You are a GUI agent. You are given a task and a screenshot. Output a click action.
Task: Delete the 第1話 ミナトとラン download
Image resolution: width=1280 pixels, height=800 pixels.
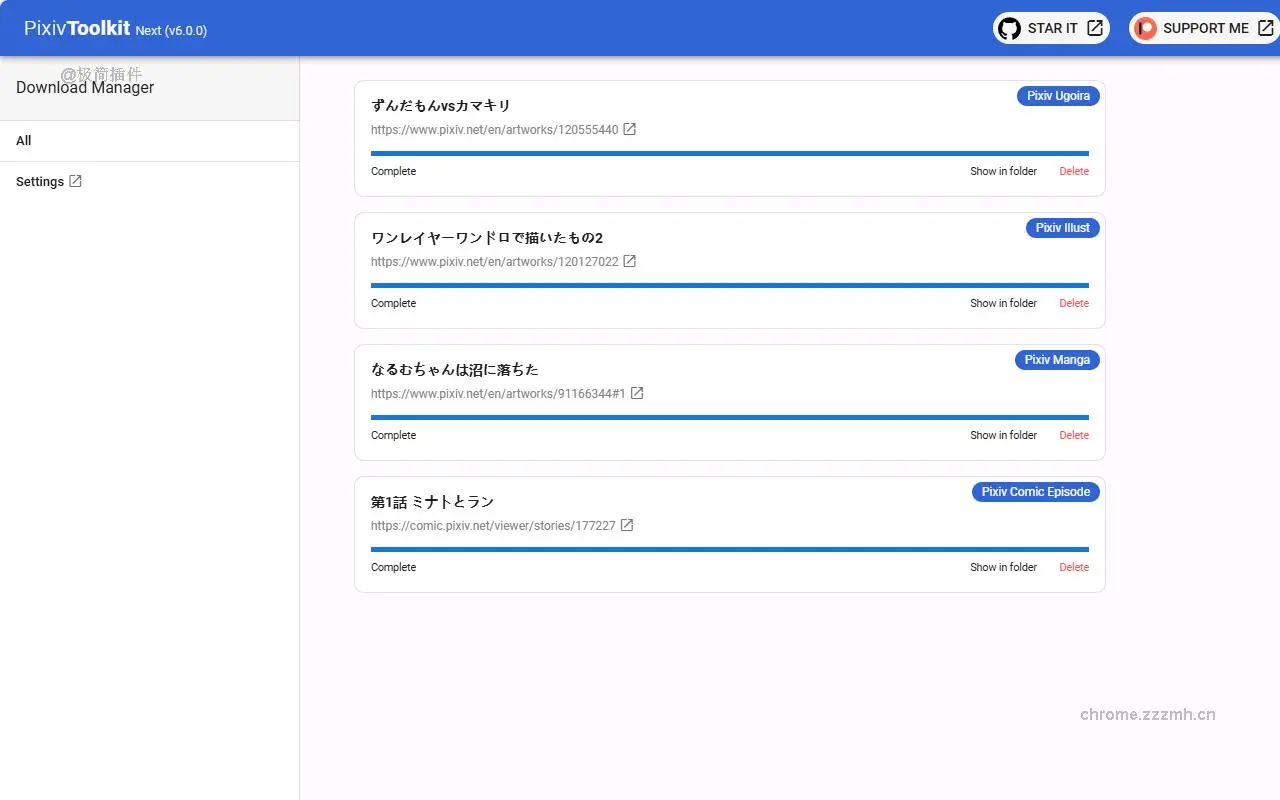tap(1073, 567)
